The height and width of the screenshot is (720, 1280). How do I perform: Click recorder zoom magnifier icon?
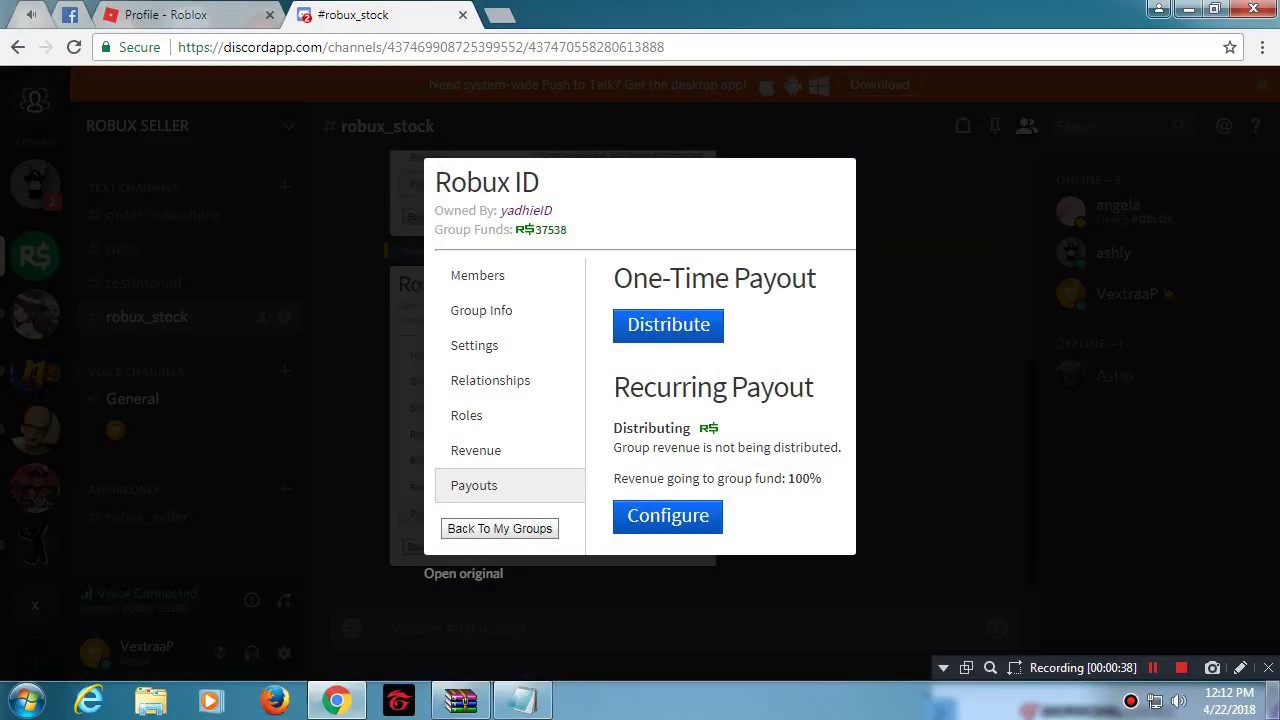(990, 668)
